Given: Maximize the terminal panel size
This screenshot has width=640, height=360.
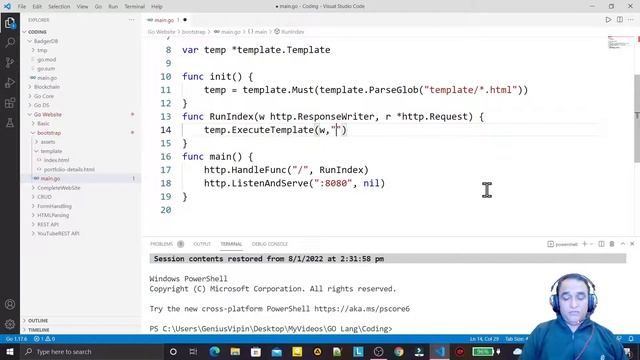Looking at the screenshot, I should click(623, 244).
